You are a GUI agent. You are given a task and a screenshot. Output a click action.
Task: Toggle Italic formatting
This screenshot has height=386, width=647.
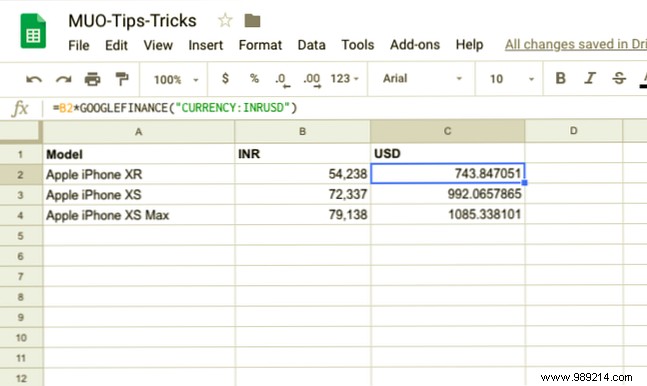[x=590, y=78]
